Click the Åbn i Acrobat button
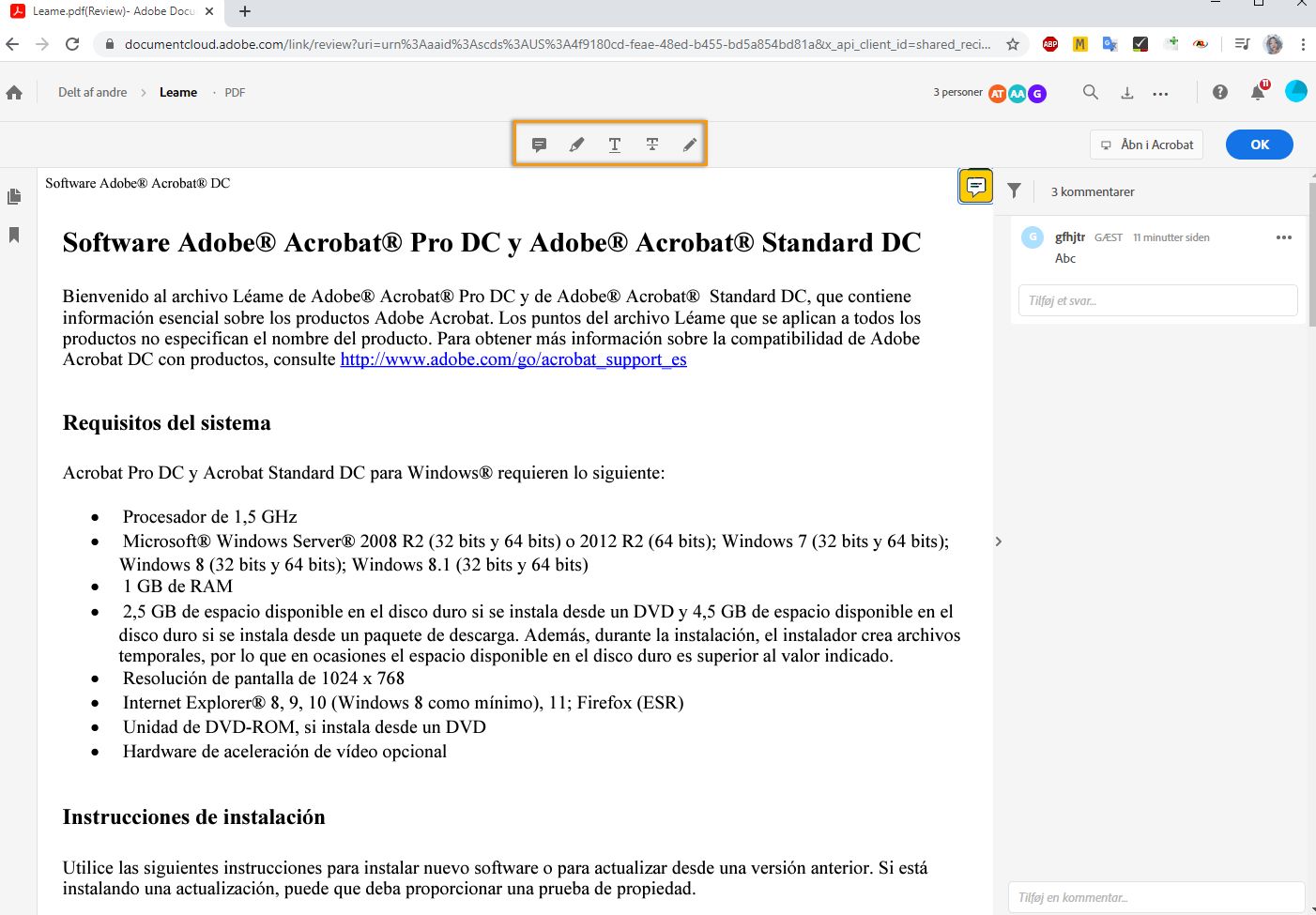The height and width of the screenshot is (915, 1316). (1147, 145)
